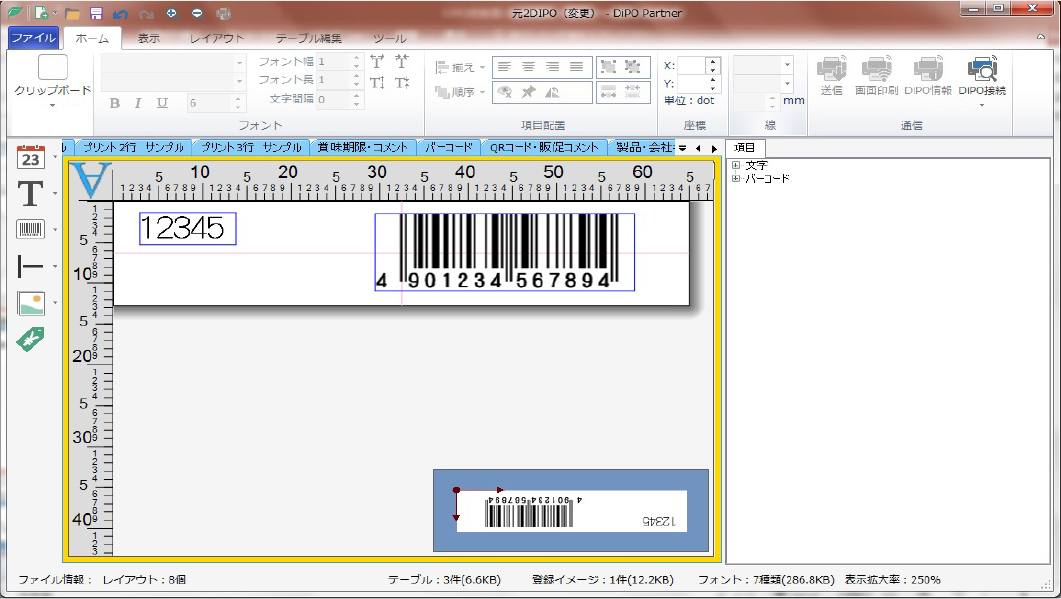Collapse the ribbon with top-right chevron
The width and height of the screenshot is (1061, 599).
pos(1041,37)
